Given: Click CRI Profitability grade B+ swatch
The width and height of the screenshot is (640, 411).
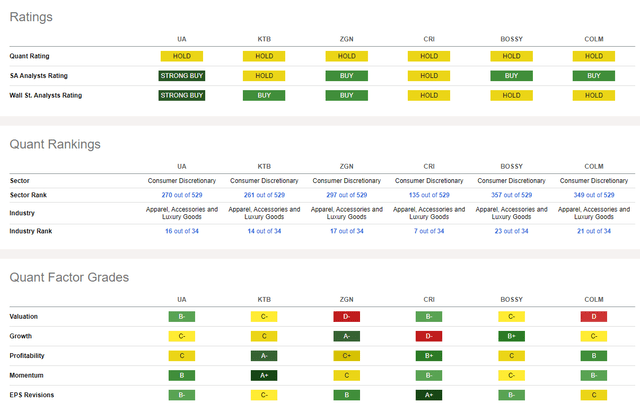Looking at the screenshot, I should click(429, 356).
